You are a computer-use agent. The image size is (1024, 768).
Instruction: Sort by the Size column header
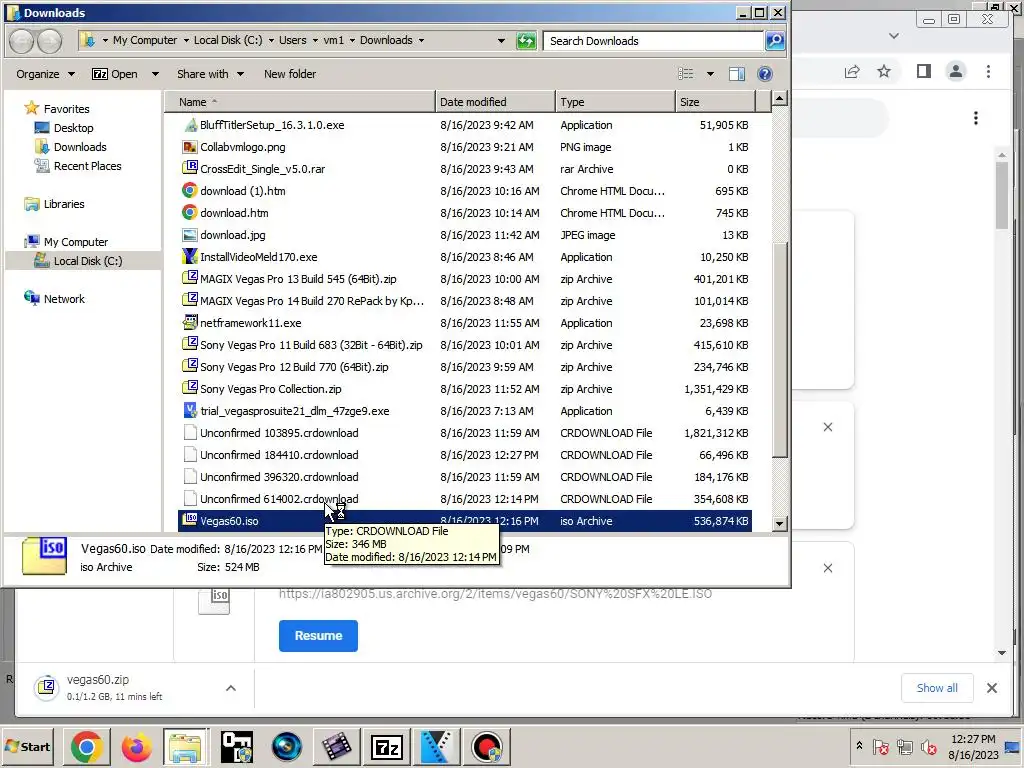(715, 102)
